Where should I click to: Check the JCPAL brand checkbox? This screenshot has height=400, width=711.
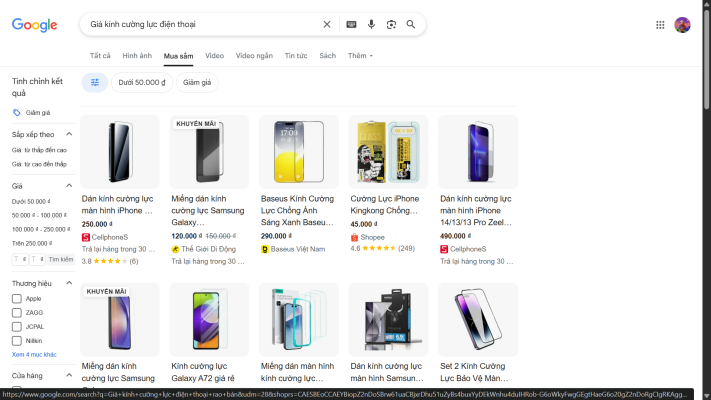[x=17, y=327]
